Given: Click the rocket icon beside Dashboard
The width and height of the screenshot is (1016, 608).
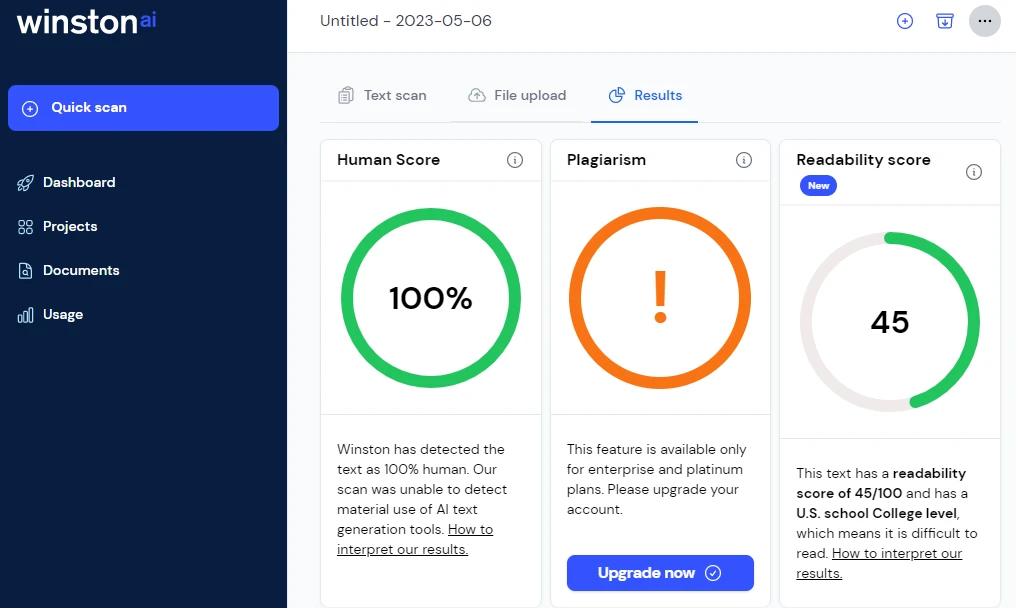Looking at the screenshot, I should 25,183.
